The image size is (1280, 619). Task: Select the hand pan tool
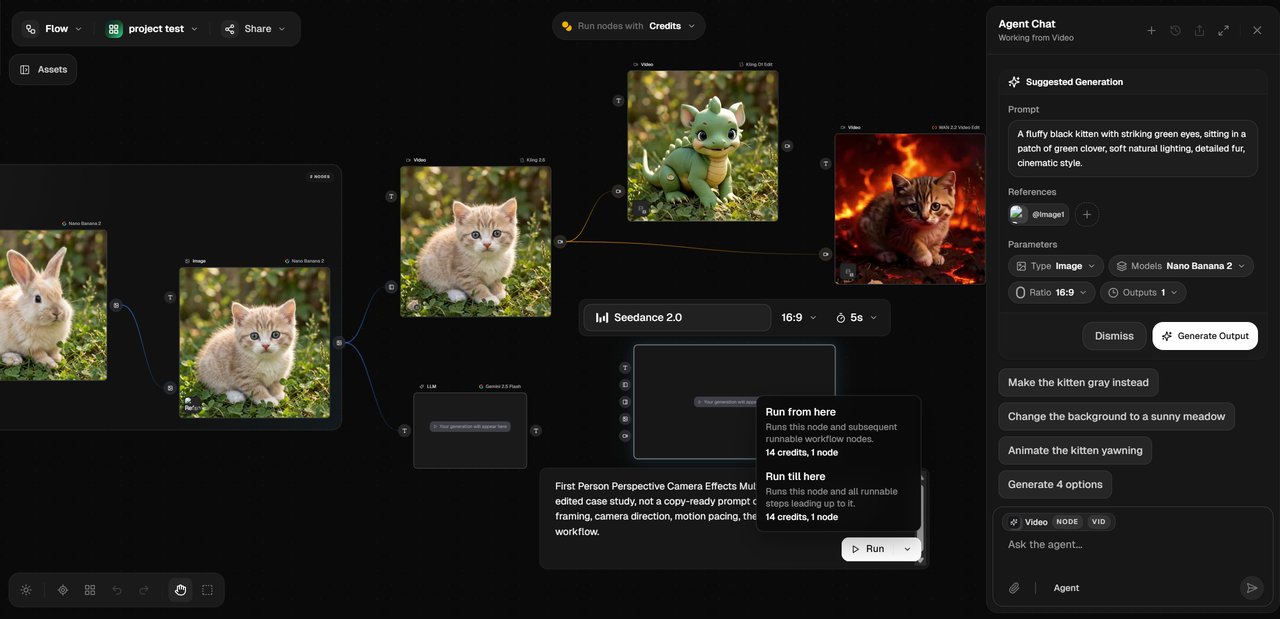coord(180,590)
